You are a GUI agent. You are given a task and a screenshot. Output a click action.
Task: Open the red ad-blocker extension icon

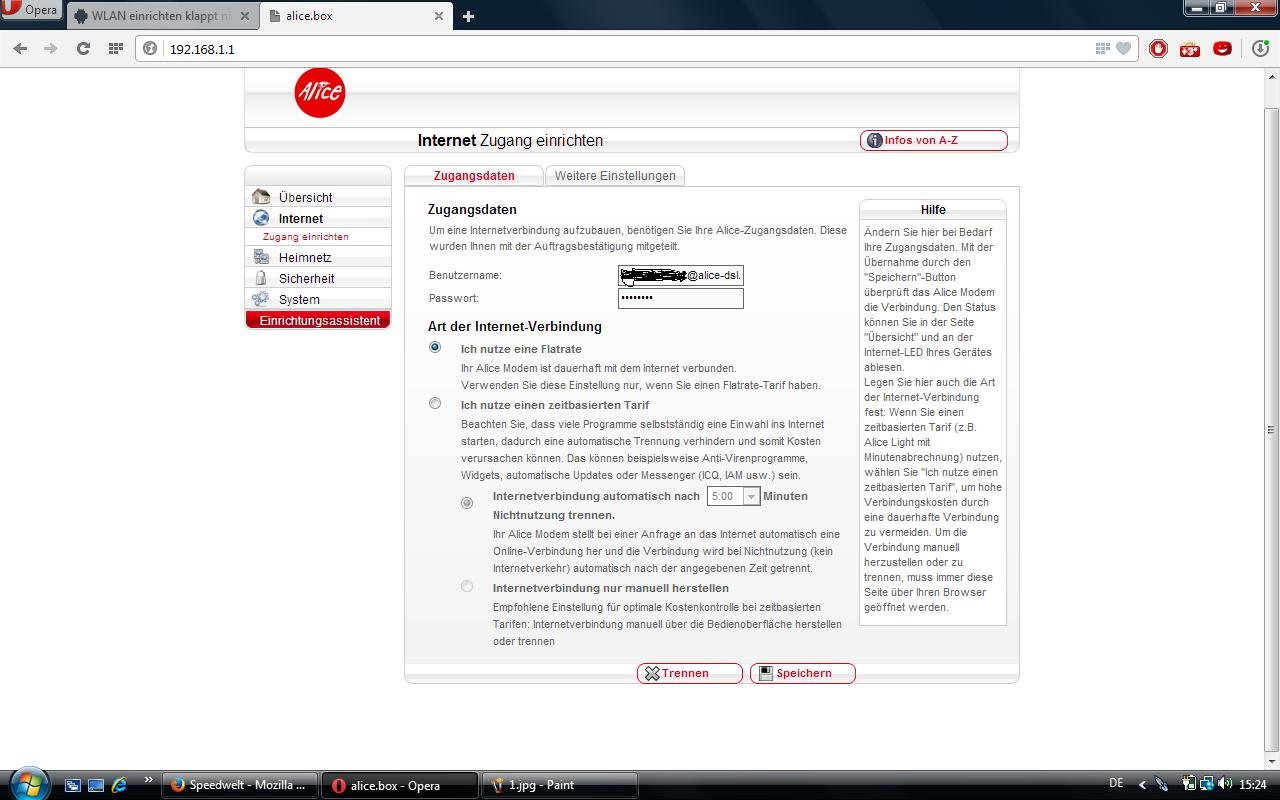[1158, 48]
